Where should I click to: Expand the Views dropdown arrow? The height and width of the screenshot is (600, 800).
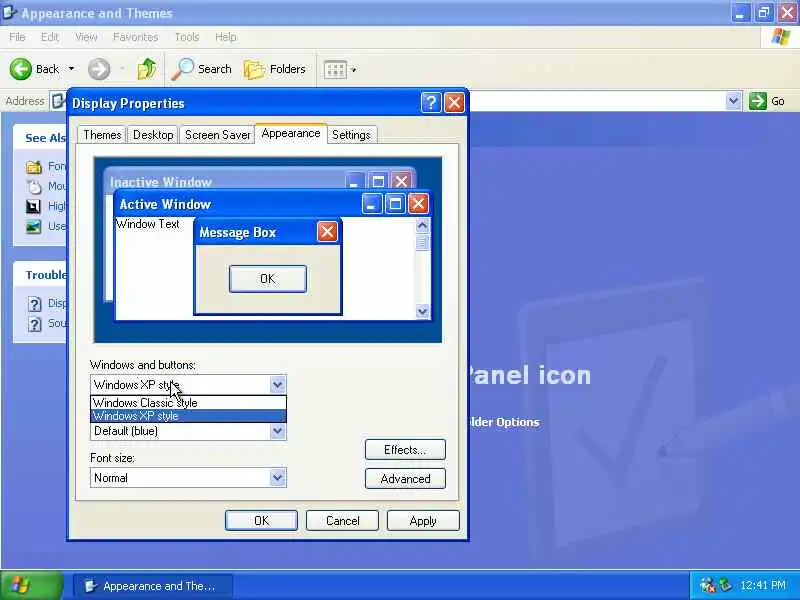coord(354,69)
